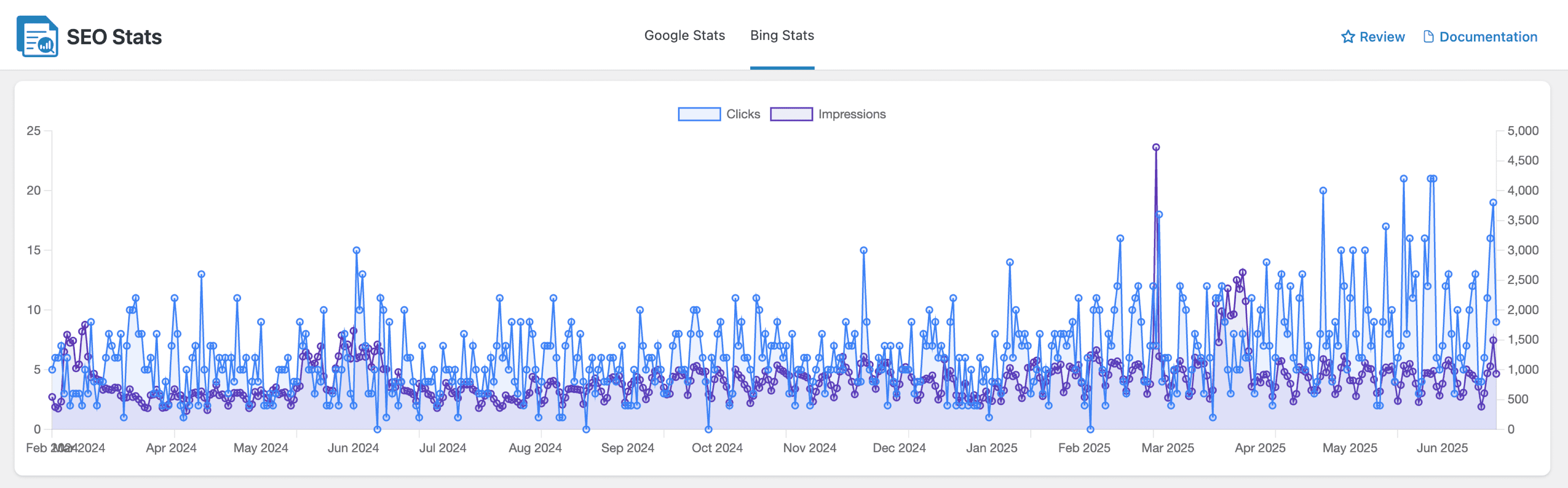Click the star icon beside Review

click(1348, 37)
